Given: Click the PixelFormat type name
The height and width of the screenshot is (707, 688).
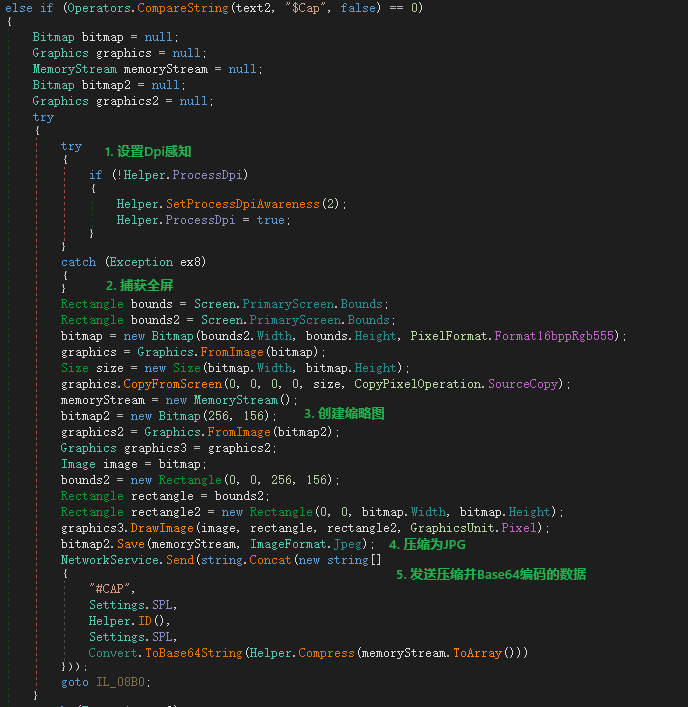Looking at the screenshot, I should 448,336.
